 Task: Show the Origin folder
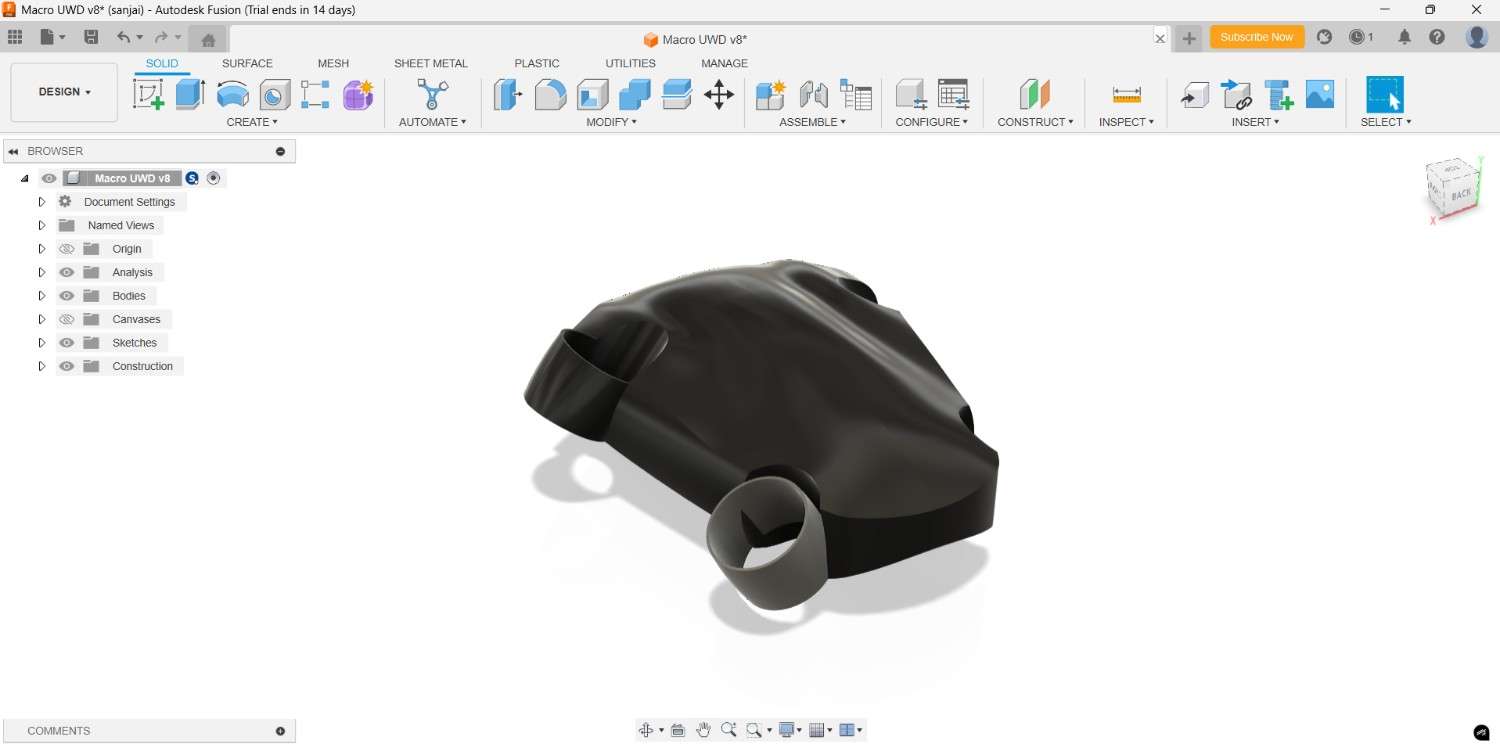67,249
